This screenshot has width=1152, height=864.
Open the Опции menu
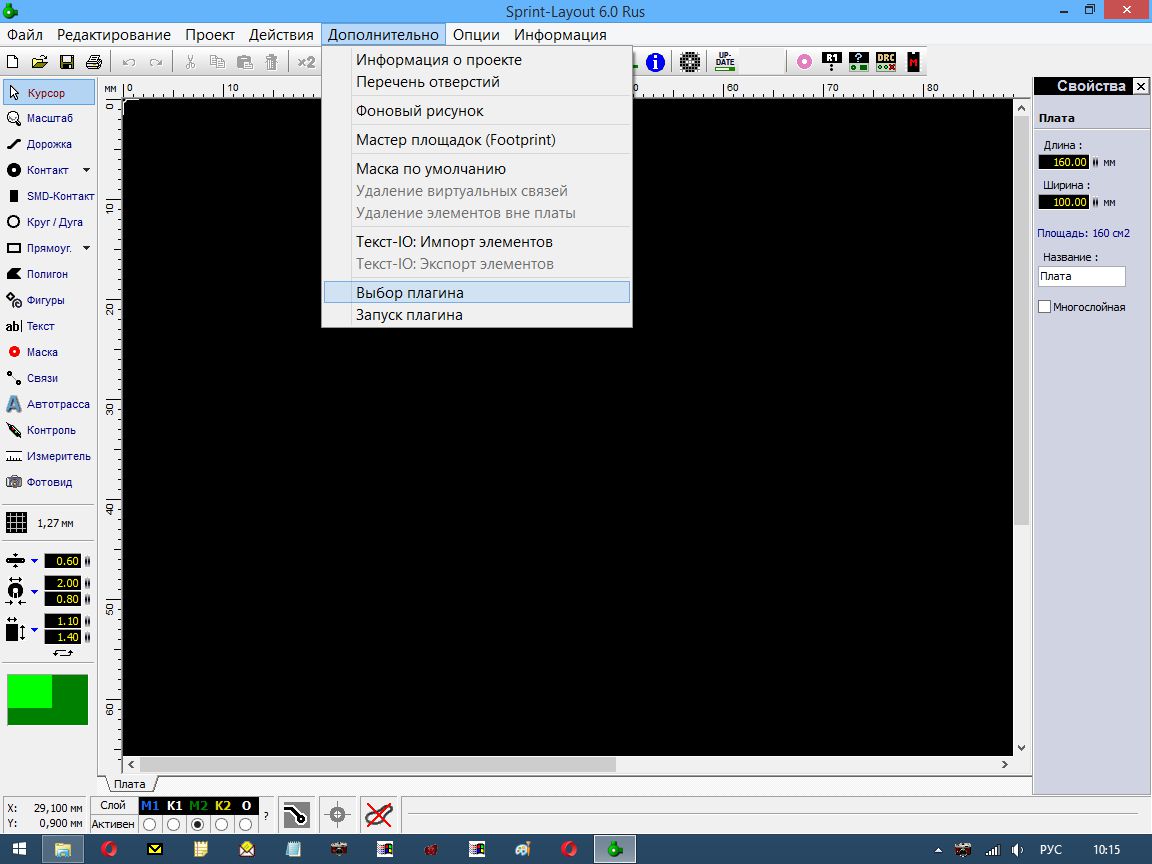click(476, 34)
